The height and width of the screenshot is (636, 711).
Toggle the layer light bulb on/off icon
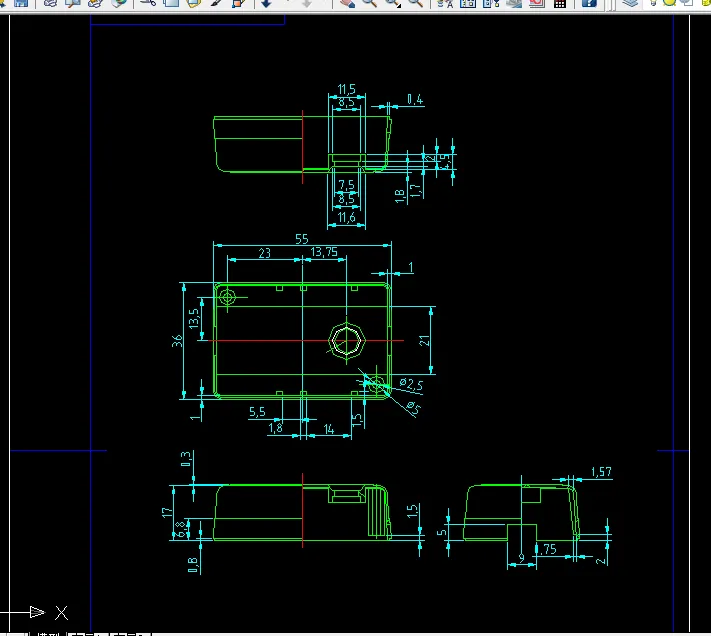click(x=653, y=3)
